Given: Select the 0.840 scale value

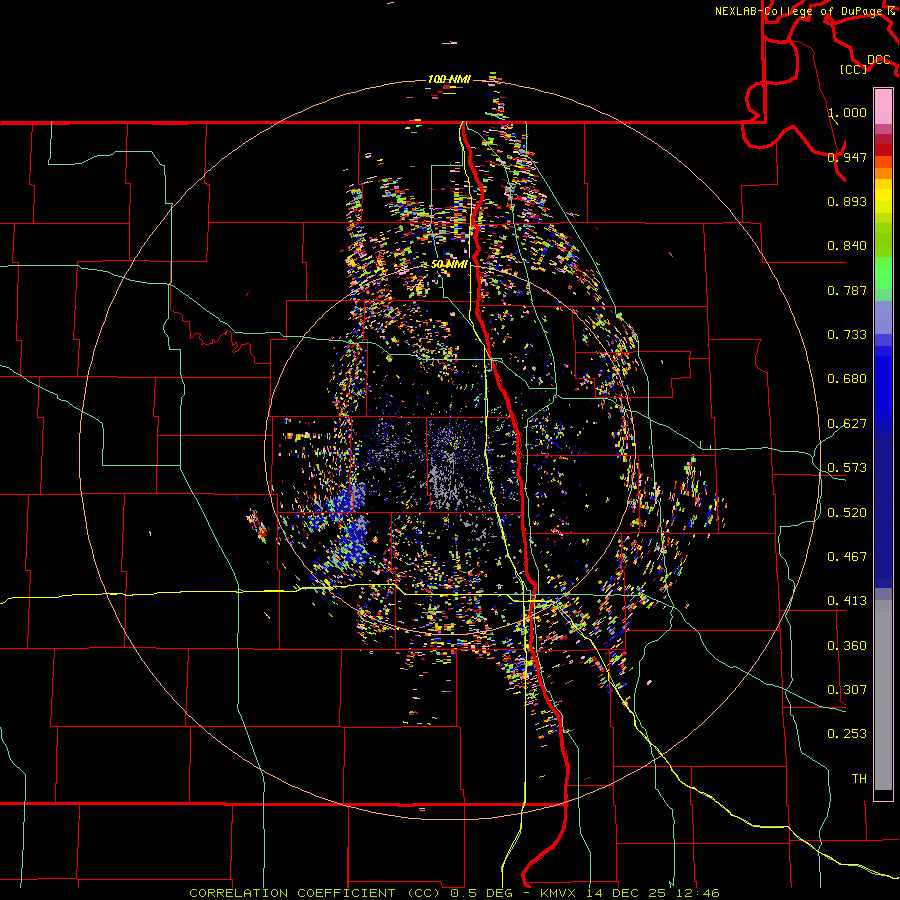Looking at the screenshot, I should click(847, 246).
